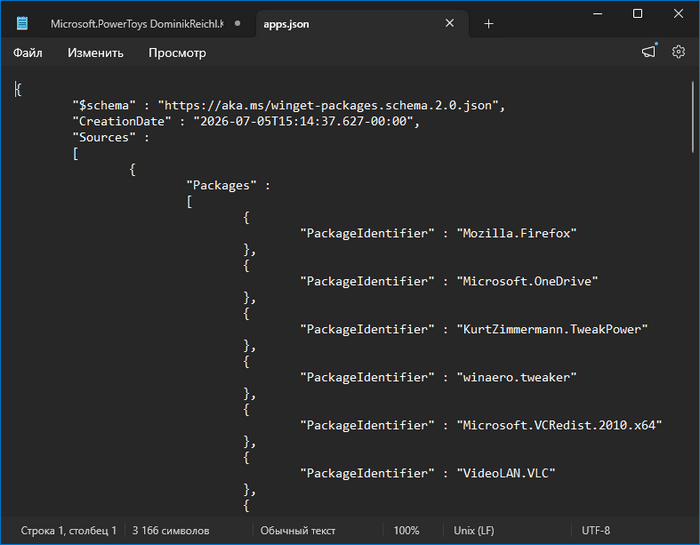Click "VideoLAN.VLC" value
This screenshot has width=700, height=545.
pyautogui.click(x=506, y=474)
